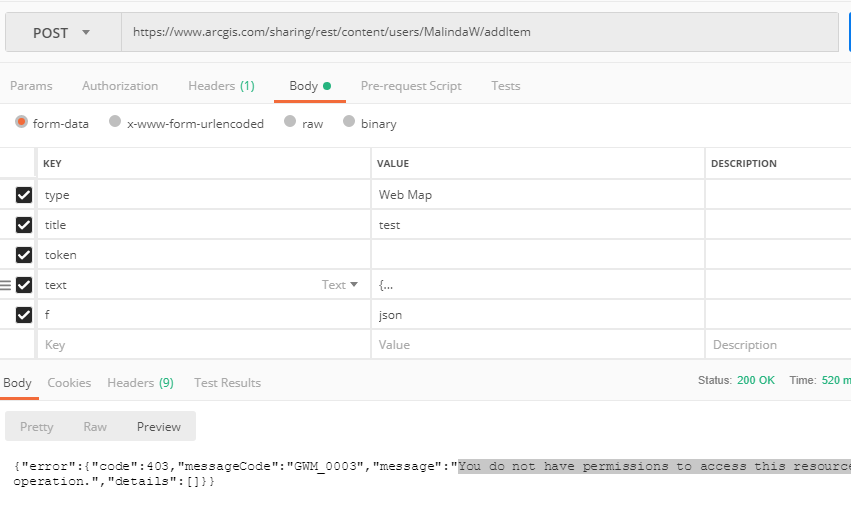The height and width of the screenshot is (511, 851).
Task: Open the response Cookies tab
Action: (x=69, y=383)
